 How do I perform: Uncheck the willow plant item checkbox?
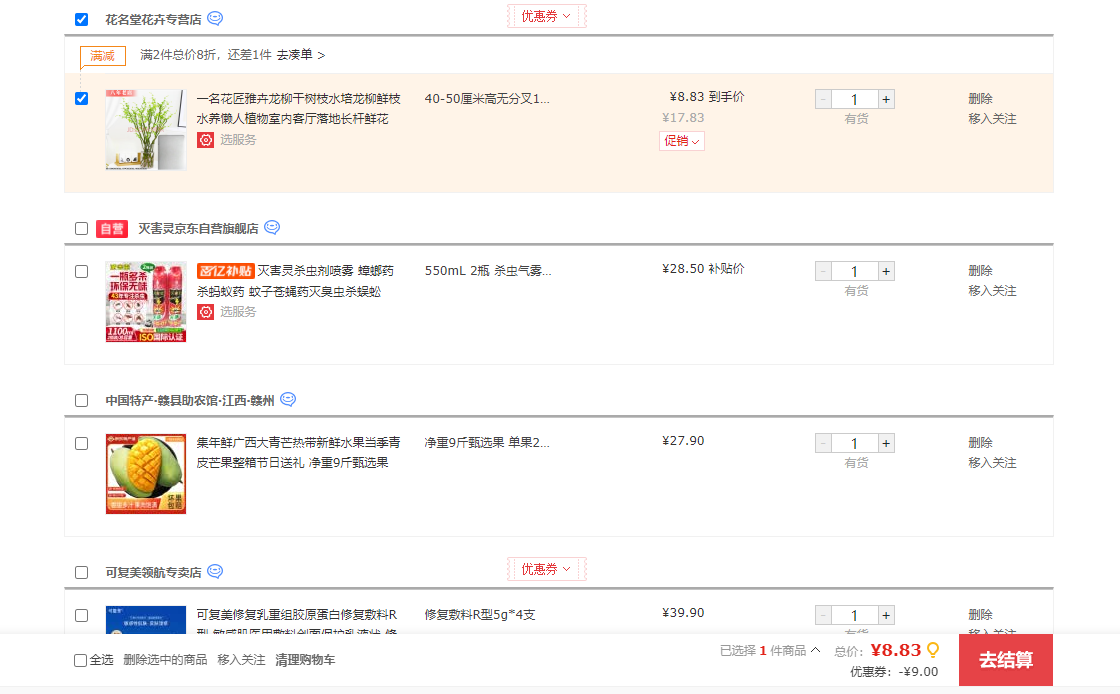82,98
